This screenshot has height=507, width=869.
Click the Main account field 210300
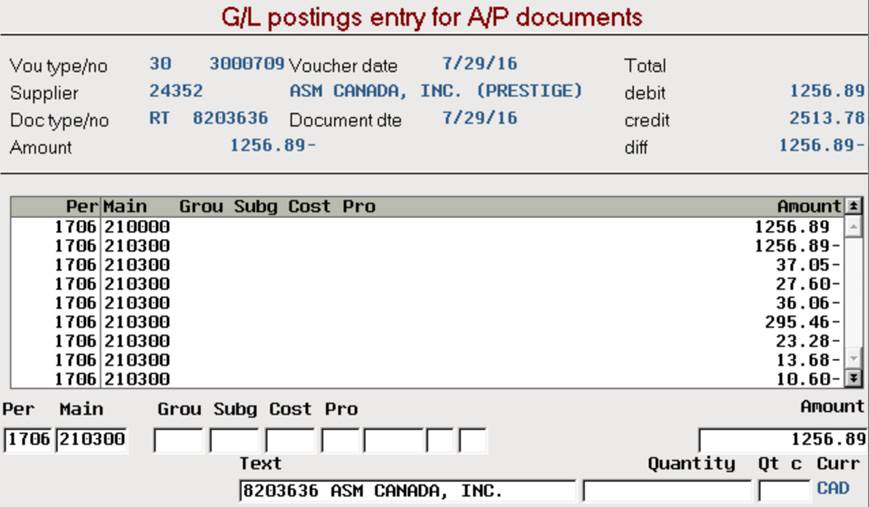pyautogui.click(x=91, y=440)
